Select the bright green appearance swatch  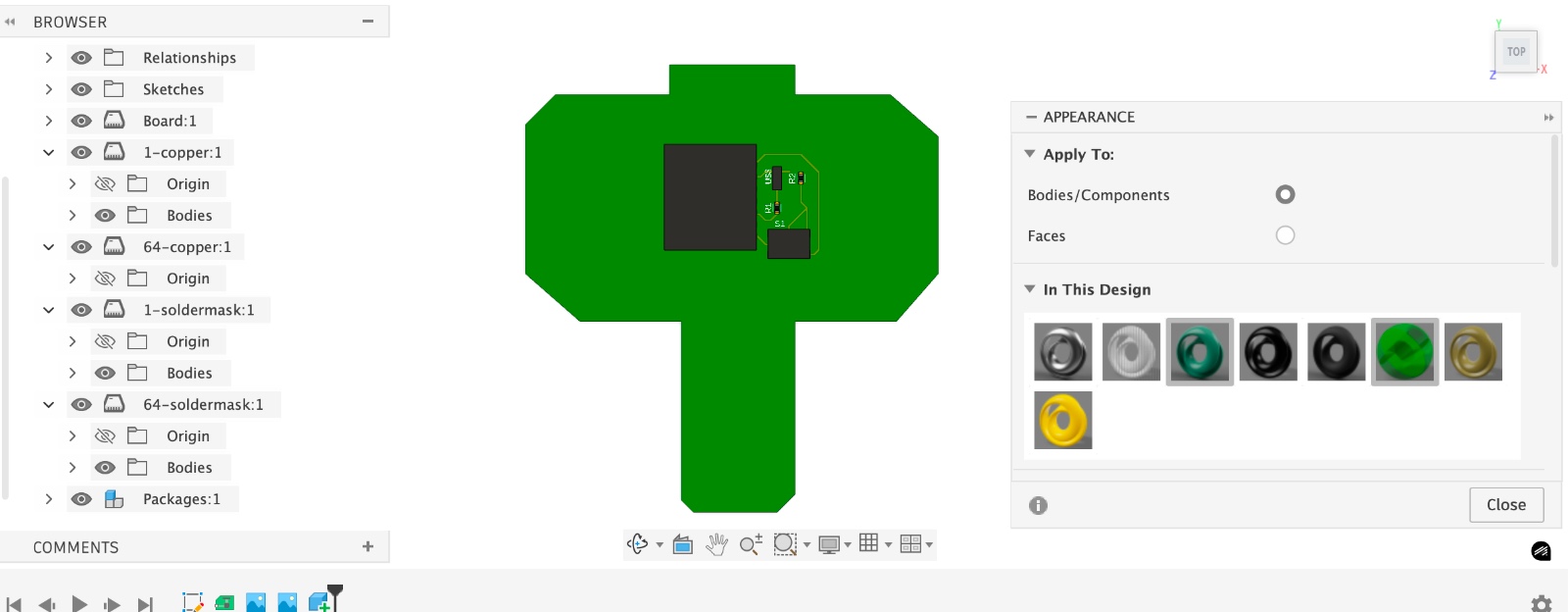pos(1404,351)
